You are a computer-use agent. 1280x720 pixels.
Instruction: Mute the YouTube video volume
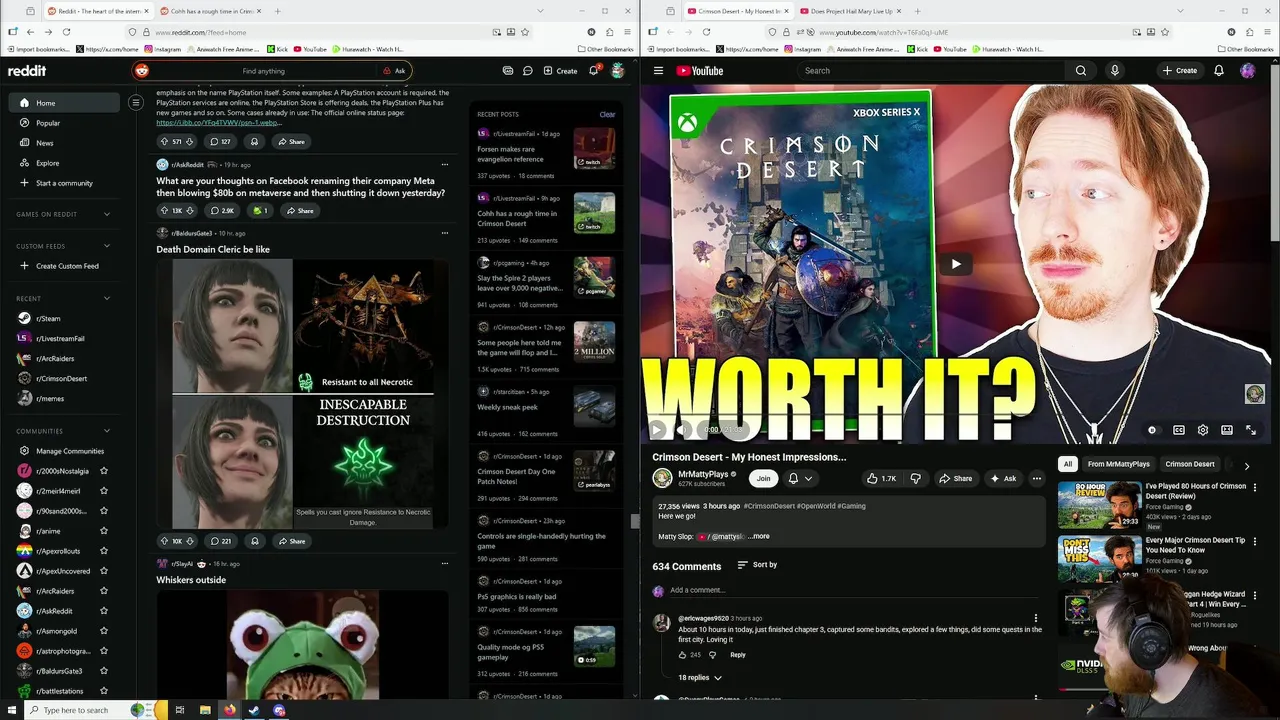click(x=682, y=430)
